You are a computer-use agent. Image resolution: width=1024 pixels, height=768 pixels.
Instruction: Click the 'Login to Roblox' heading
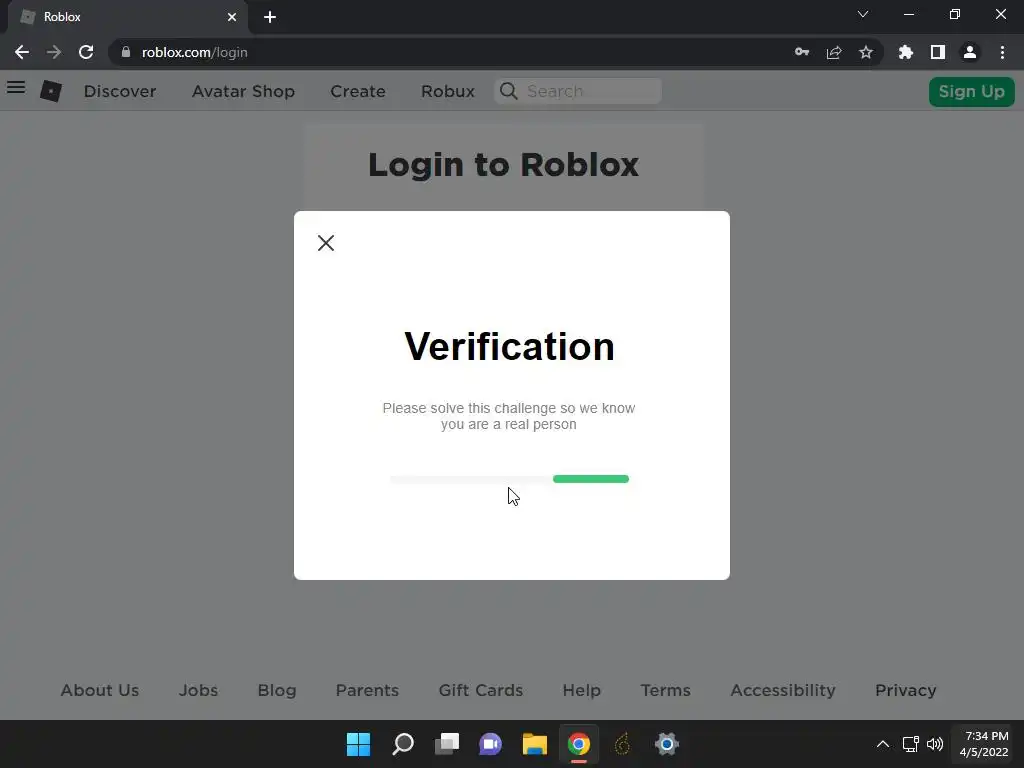(504, 165)
